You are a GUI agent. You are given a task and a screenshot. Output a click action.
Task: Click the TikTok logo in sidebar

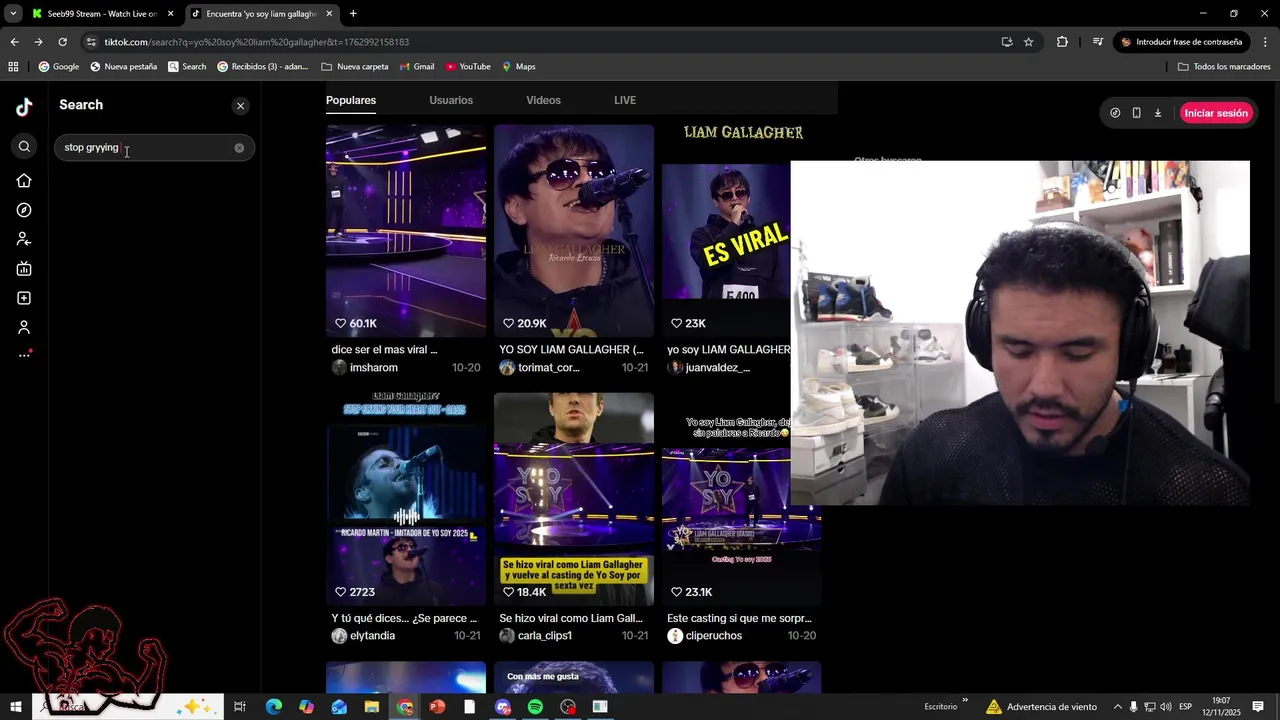(x=24, y=107)
